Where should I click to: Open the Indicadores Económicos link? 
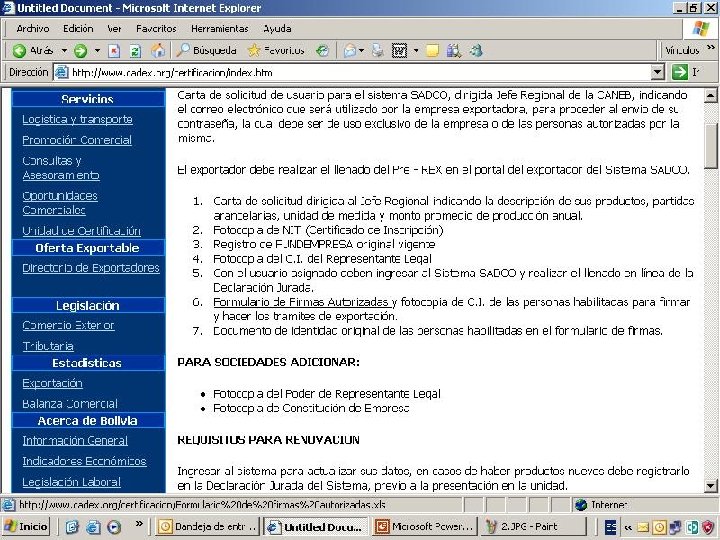click(84, 461)
